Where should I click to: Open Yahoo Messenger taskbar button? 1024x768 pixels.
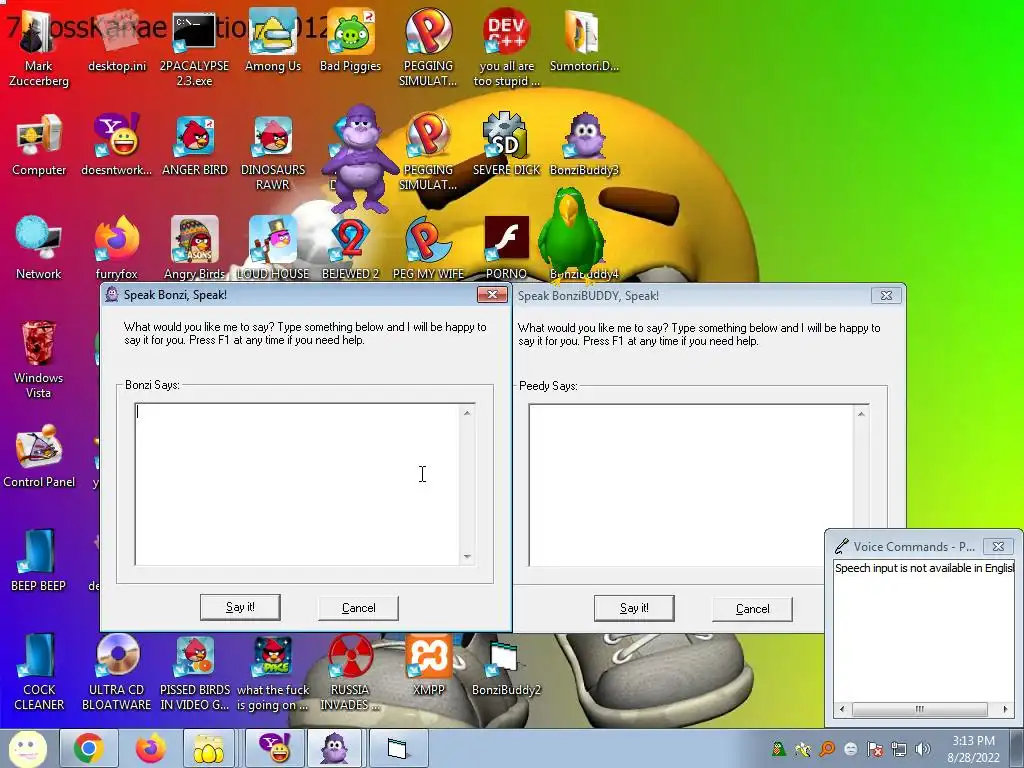pos(274,748)
